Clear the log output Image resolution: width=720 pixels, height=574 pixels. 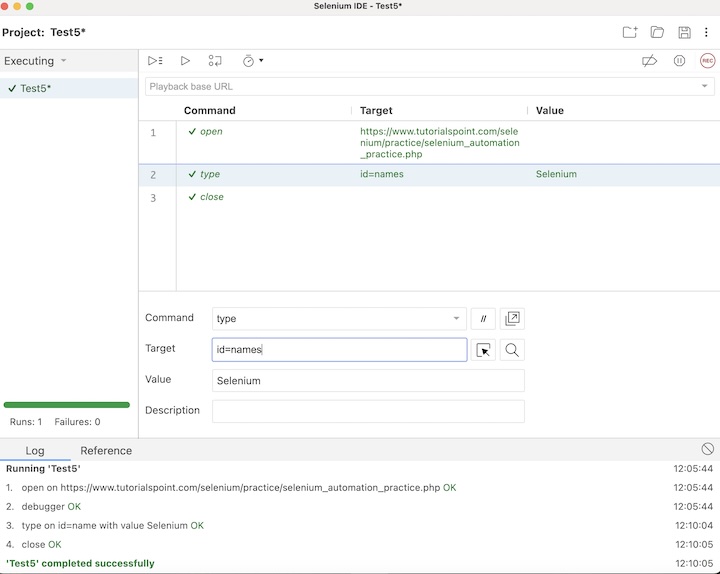(707, 450)
